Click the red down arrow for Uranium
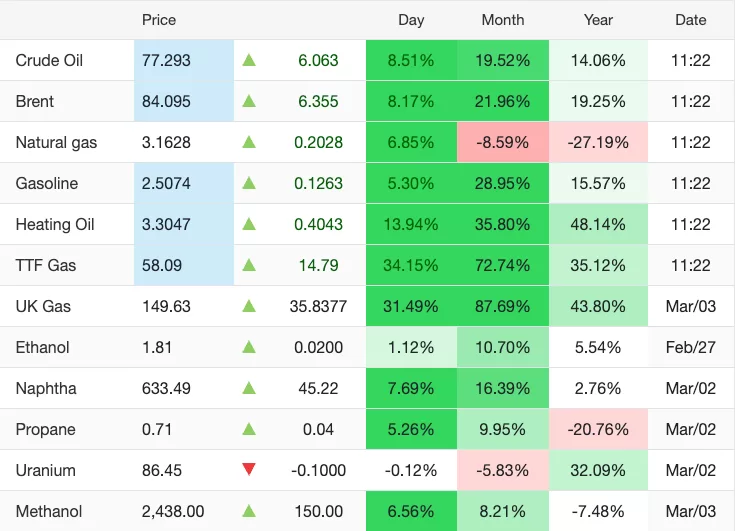735x531 pixels. (249, 470)
